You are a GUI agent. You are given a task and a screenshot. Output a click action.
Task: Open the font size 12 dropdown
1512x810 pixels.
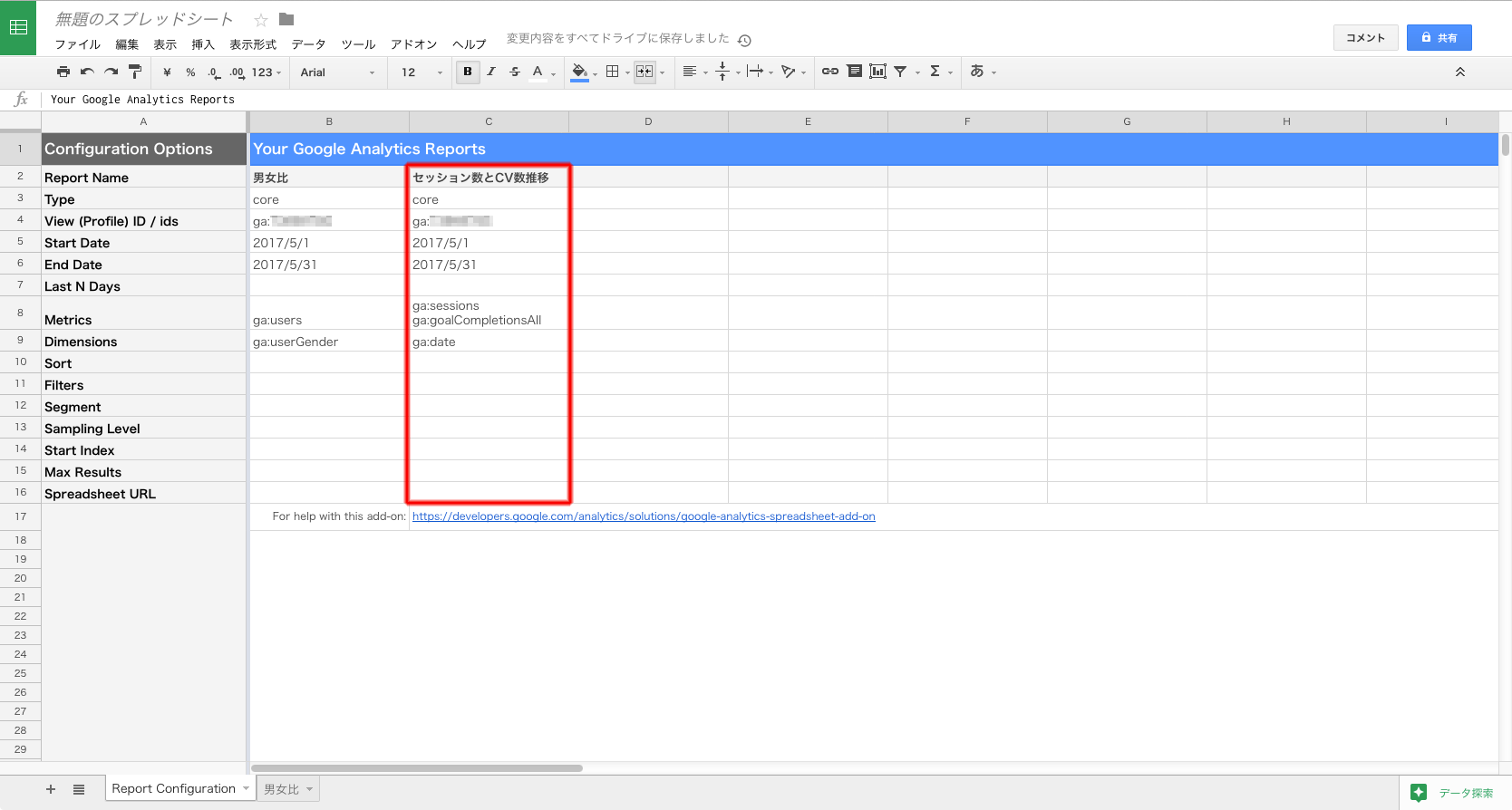click(x=422, y=72)
